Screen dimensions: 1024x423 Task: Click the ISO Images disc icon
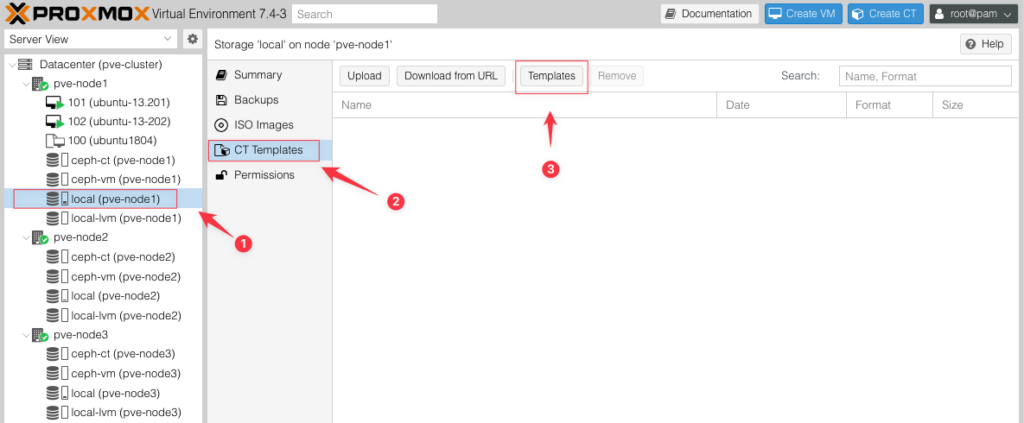click(x=222, y=125)
